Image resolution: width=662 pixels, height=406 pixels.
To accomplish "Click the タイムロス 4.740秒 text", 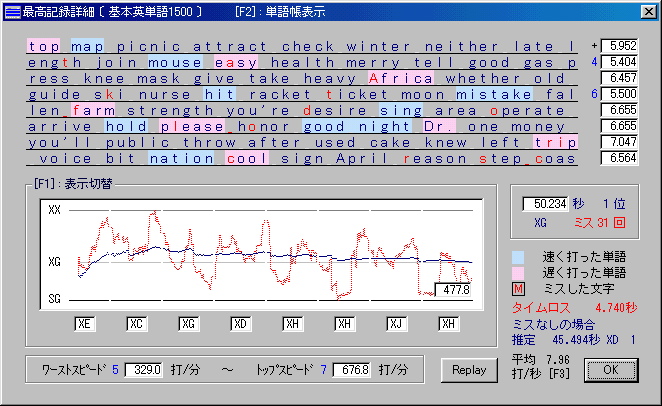I will point(575,308).
